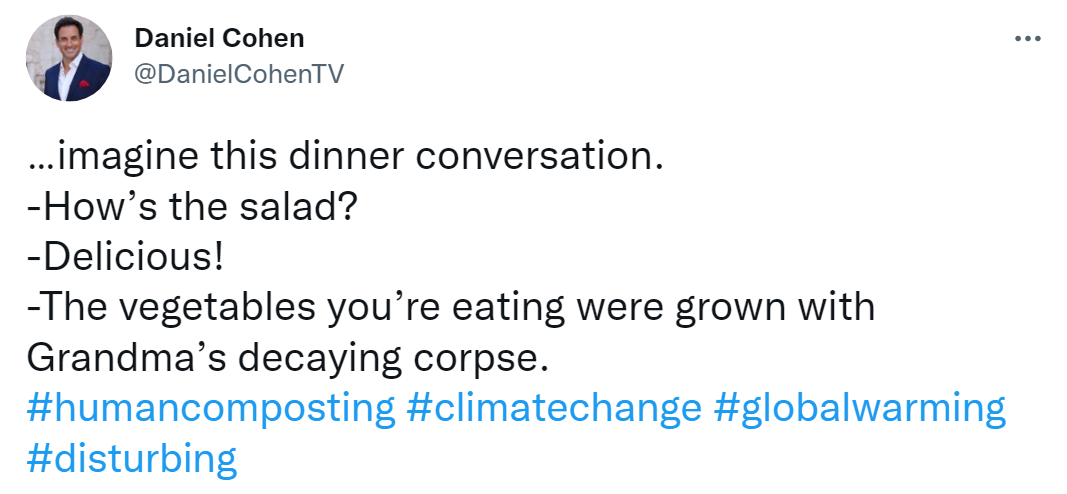Open the Daniel Cohen display name link
The width and height of the screenshot is (1067, 494).
coord(219,39)
